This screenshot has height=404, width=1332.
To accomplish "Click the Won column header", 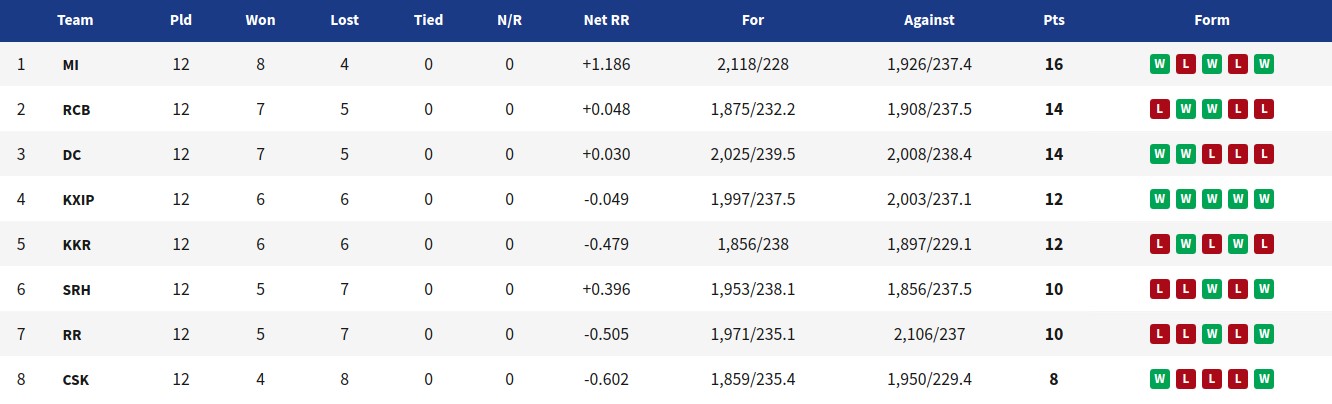I will coord(260,20).
